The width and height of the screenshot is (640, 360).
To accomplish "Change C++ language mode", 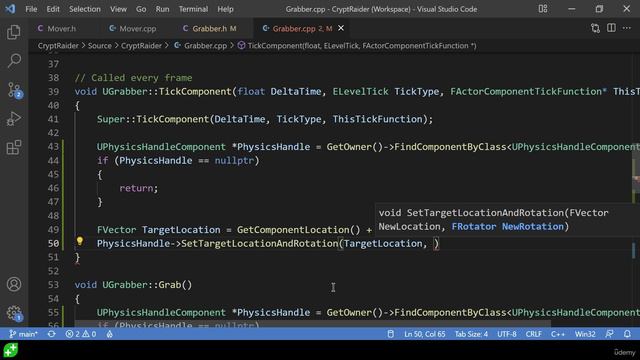I will [x=558, y=334].
